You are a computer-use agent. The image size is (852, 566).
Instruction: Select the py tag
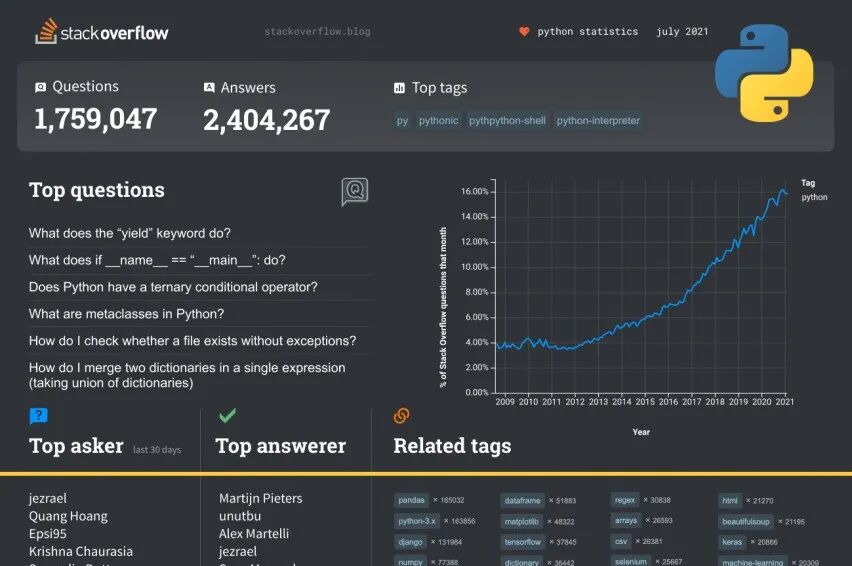402,121
